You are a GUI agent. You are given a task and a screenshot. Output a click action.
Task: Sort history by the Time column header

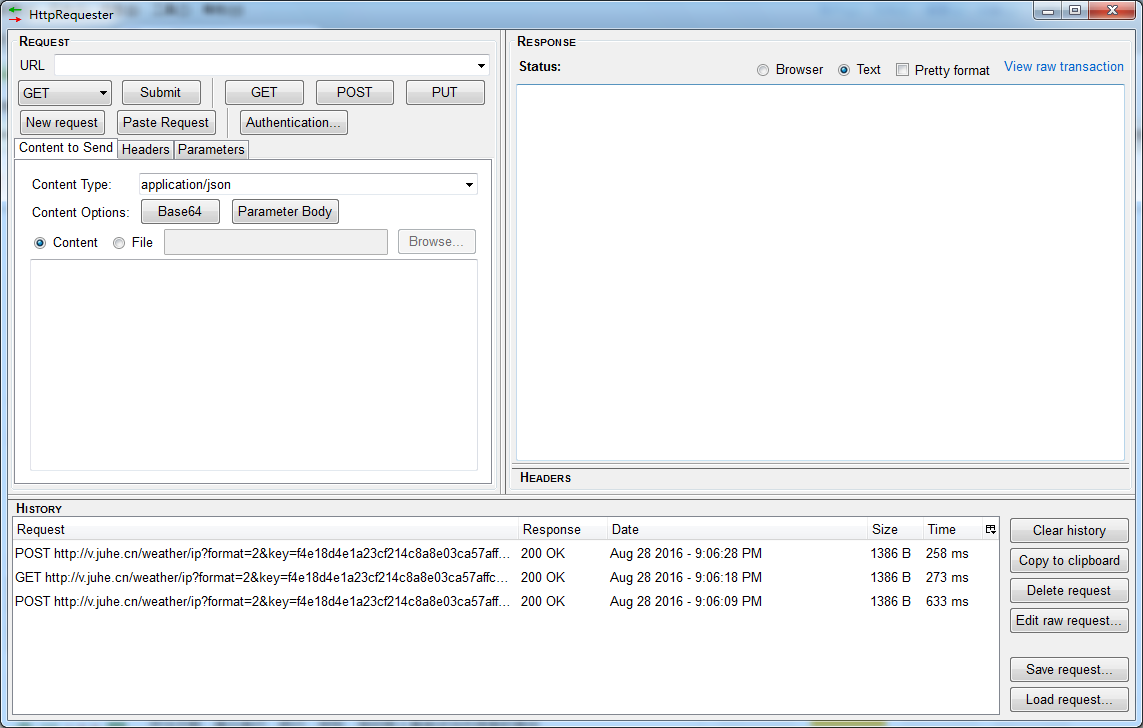(953, 530)
